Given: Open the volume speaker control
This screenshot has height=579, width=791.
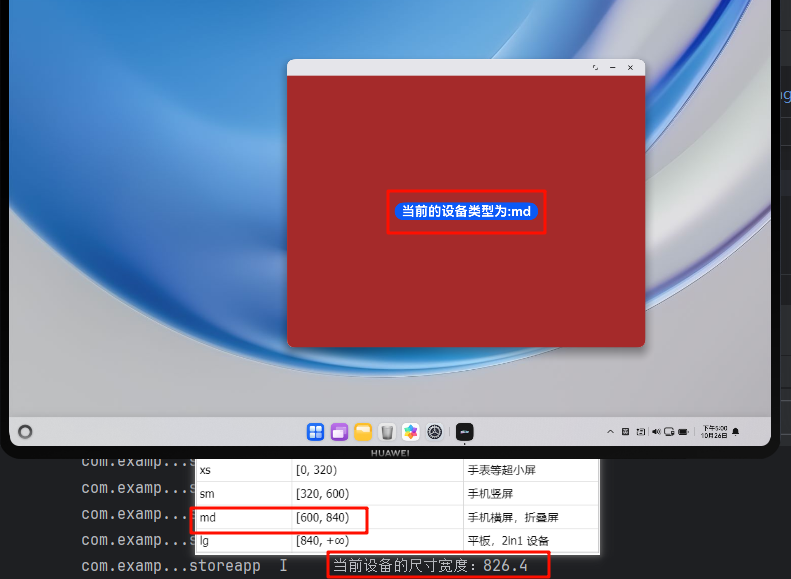Looking at the screenshot, I should pyautogui.click(x=656, y=432).
